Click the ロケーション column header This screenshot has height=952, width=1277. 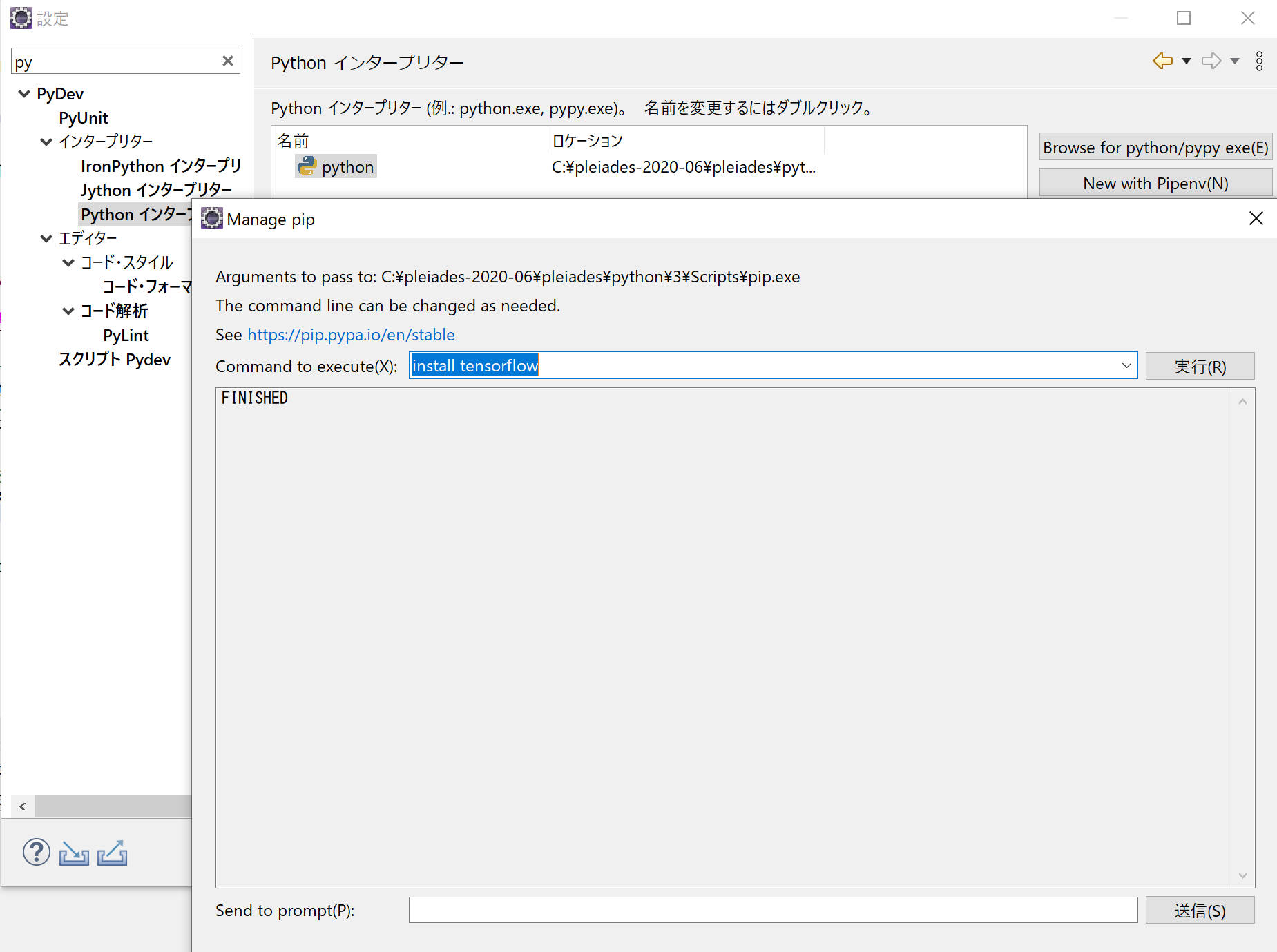coord(686,141)
